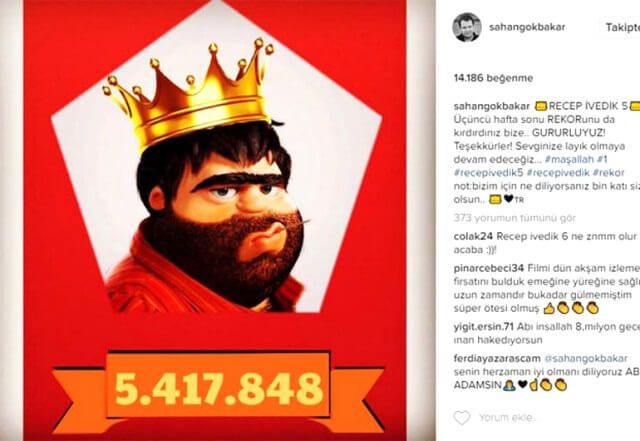Click the crowned Recep İvedik post image
This screenshot has width=640, height=441.
(215, 220)
